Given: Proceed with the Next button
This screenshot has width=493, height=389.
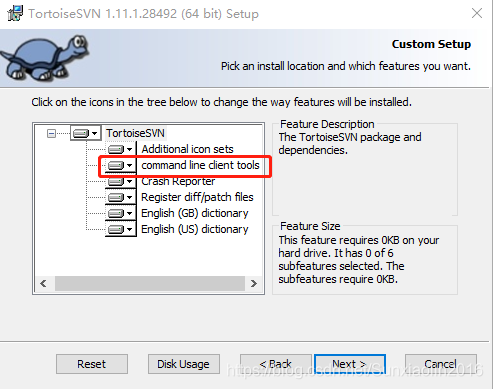Looking at the screenshot, I should 350,364.
